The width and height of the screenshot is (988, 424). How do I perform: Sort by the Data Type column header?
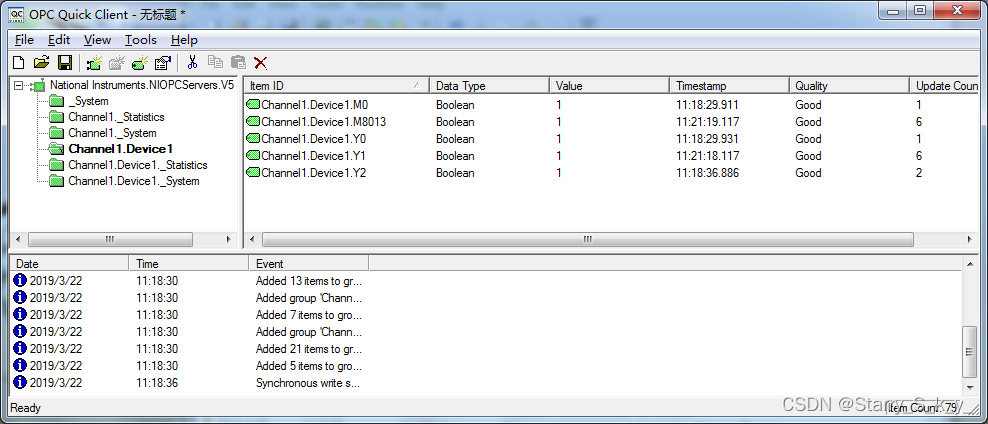489,86
